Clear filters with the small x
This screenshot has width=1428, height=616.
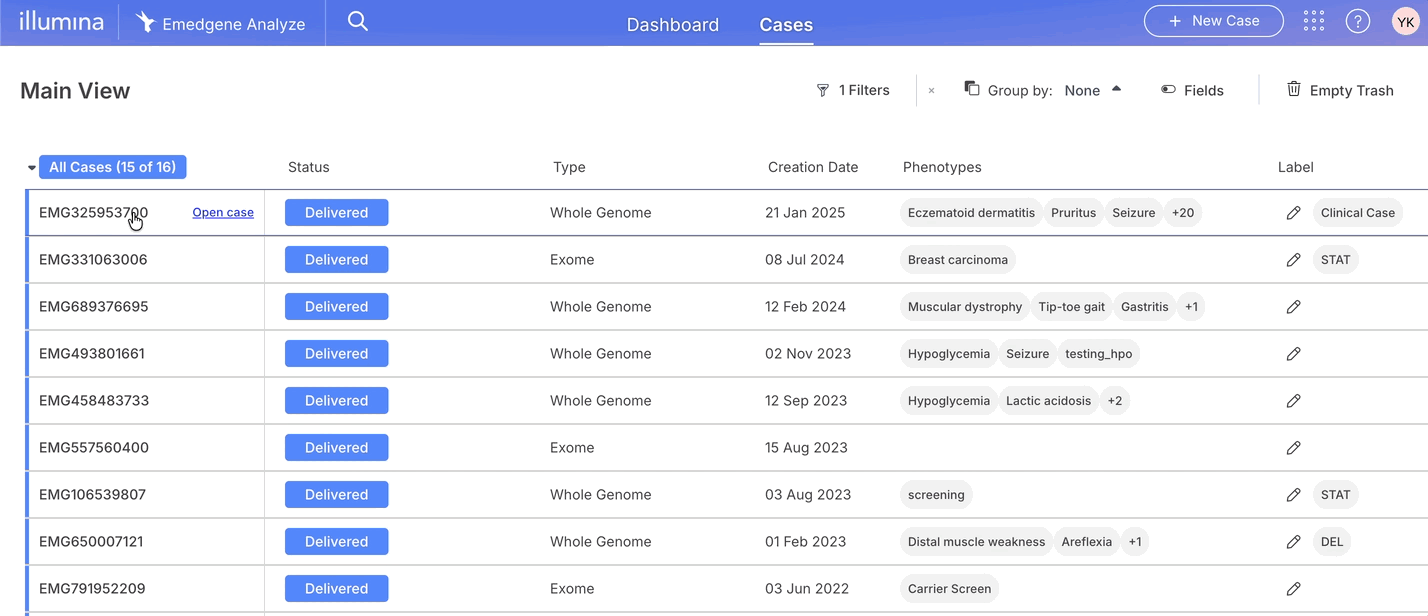[931, 90]
